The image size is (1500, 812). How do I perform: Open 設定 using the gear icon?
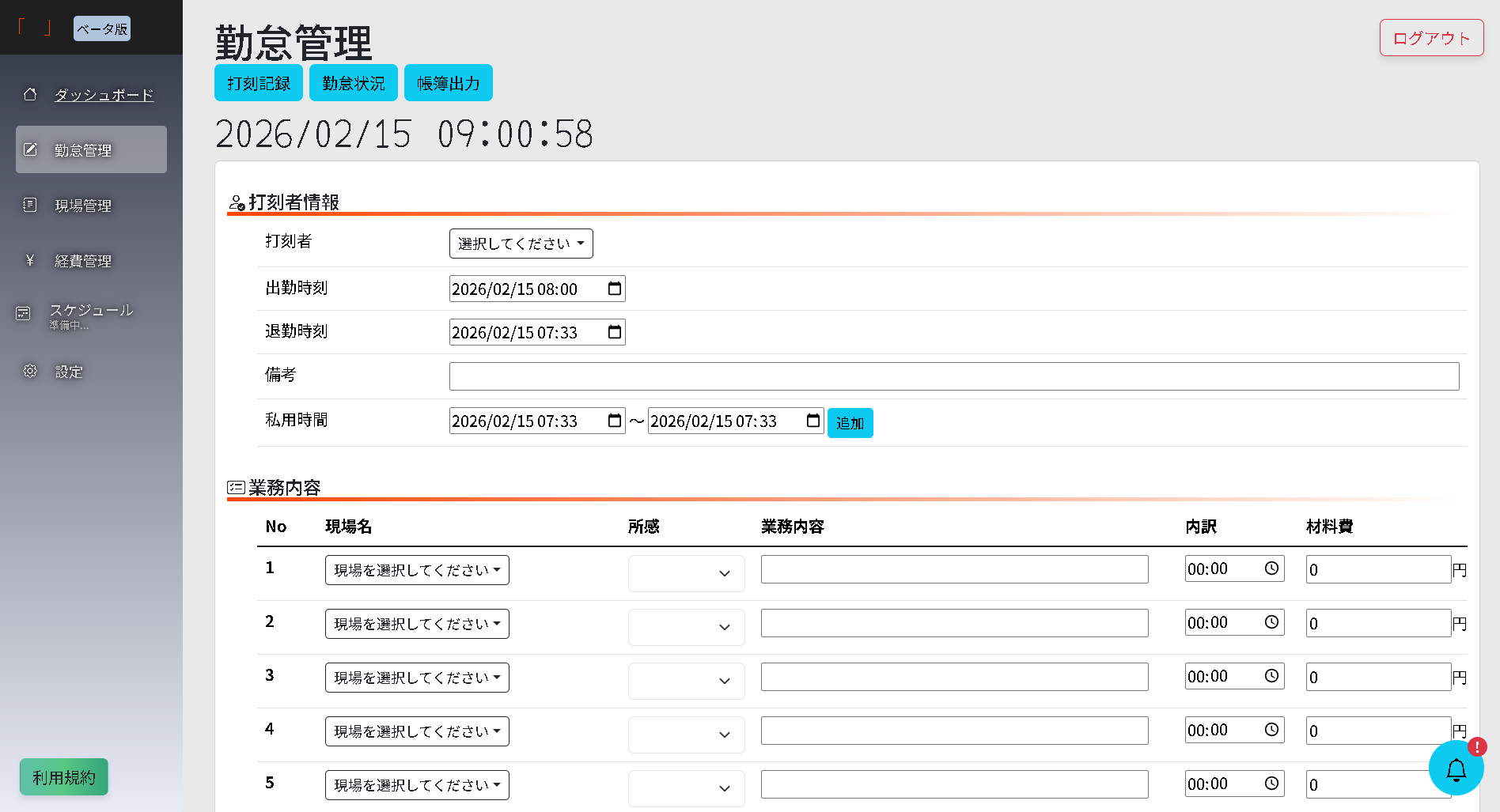30,371
